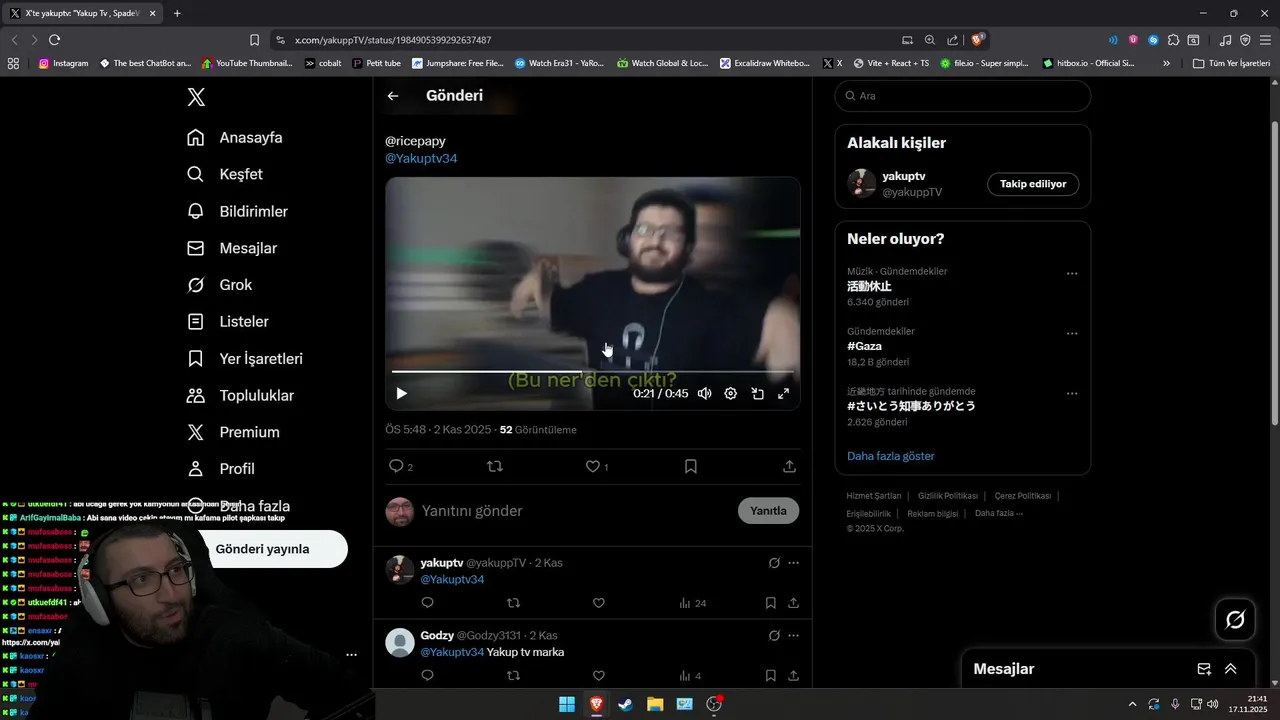Mute the video volume
This screenshot has height=720, width=1280.
tap(705, 393)
